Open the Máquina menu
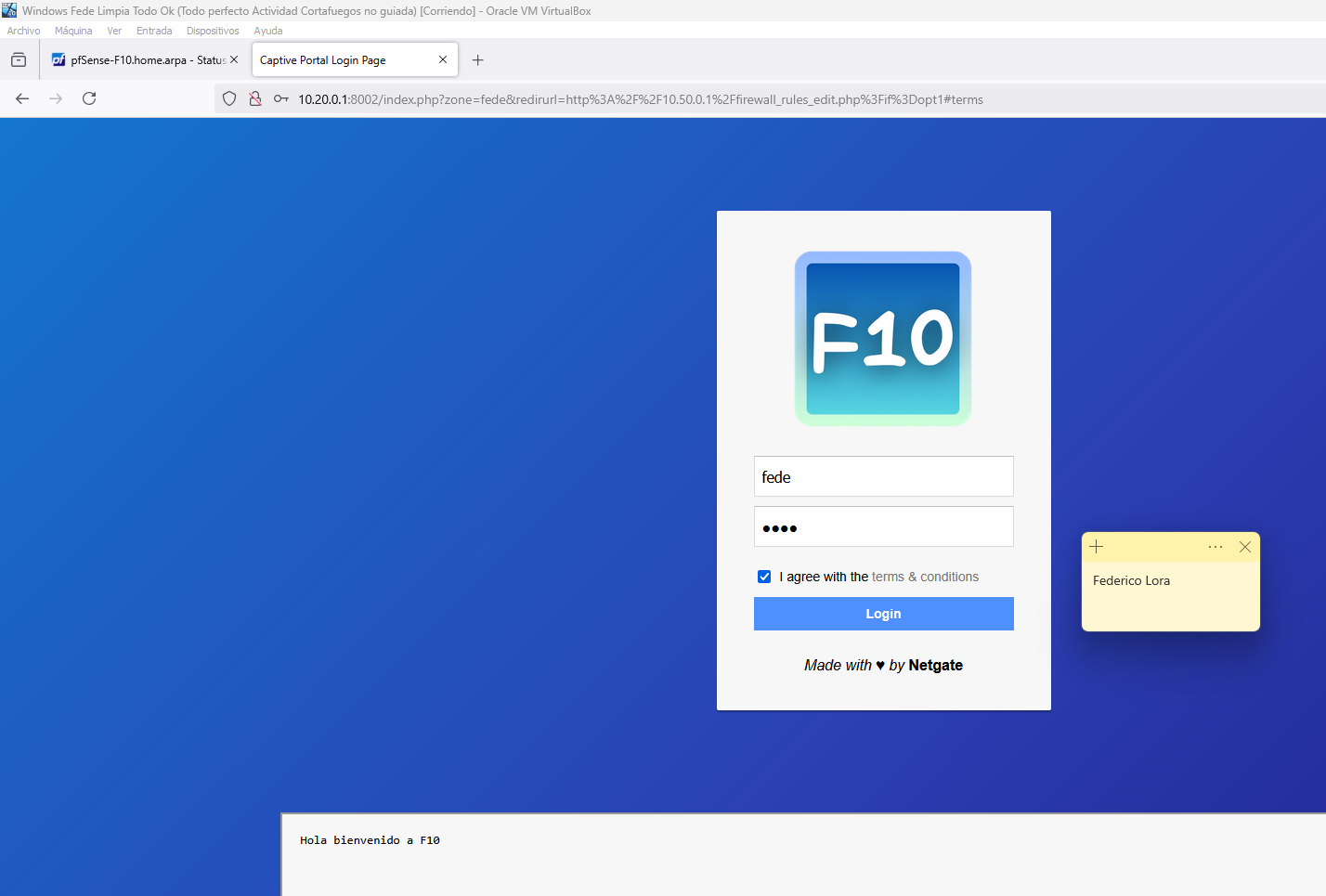This screenshot has height=896, width=1326. point(73,31)
